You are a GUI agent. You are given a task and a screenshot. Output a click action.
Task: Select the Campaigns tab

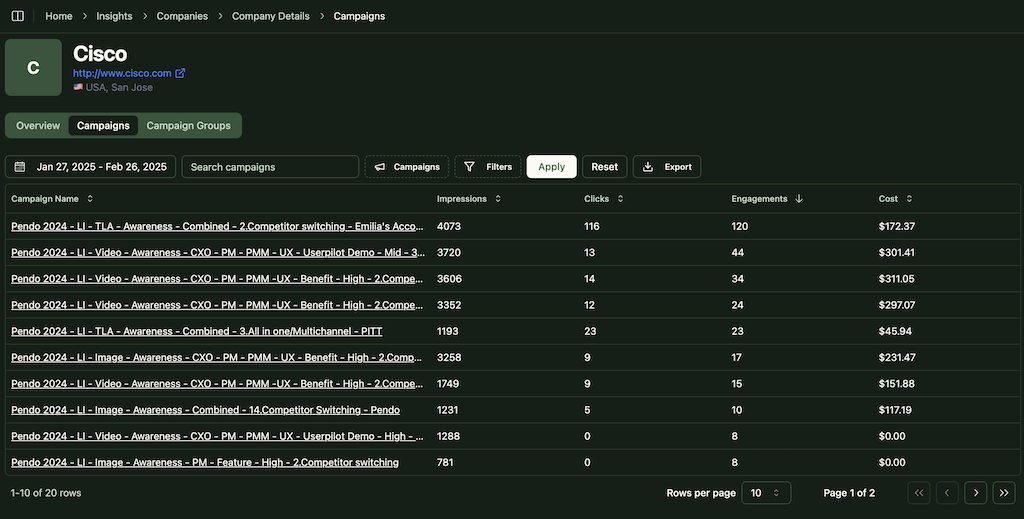(x=103, y=125)
